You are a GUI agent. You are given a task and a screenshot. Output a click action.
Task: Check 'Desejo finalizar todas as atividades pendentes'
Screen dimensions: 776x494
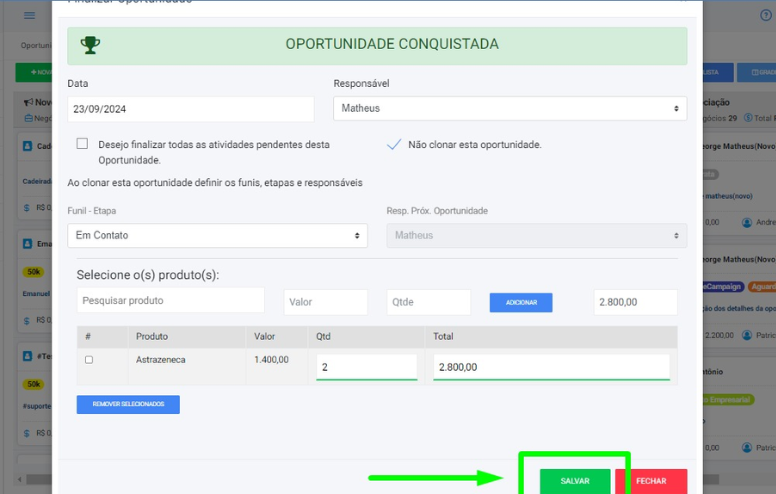(x=83, y=144)
